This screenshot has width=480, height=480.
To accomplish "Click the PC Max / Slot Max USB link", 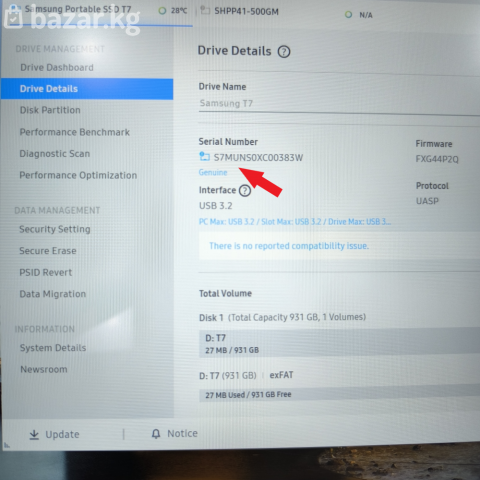I will coord(295,222).
